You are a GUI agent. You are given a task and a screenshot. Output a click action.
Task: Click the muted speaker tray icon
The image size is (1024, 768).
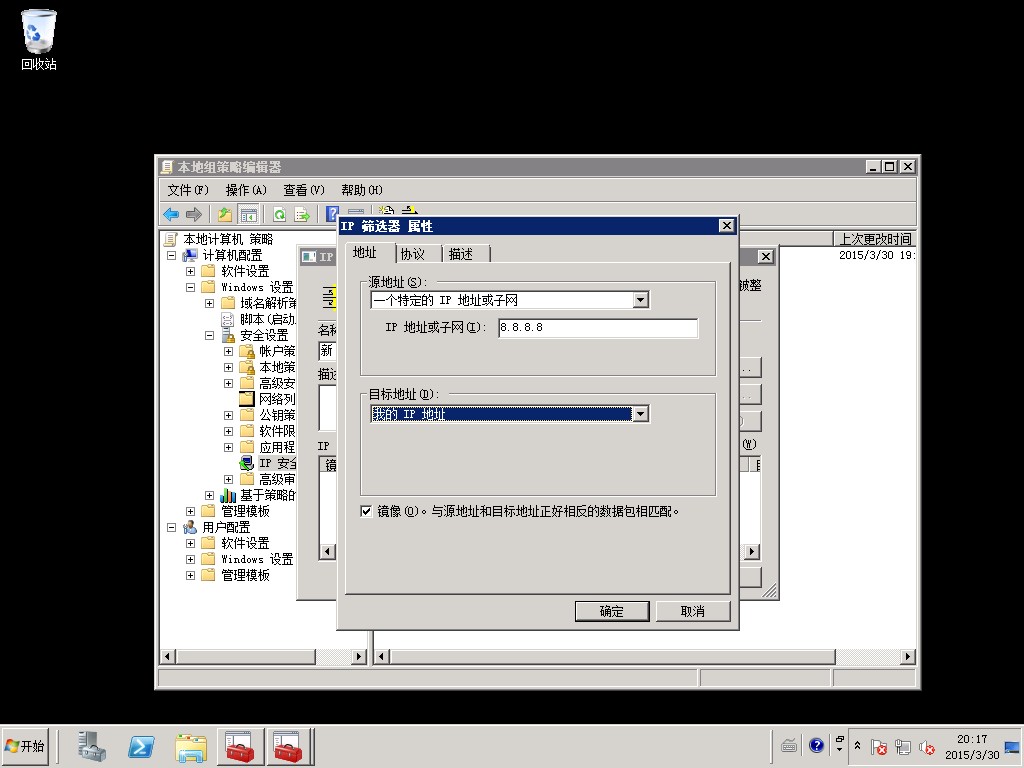pyautogui.click(x=926, y=746)
